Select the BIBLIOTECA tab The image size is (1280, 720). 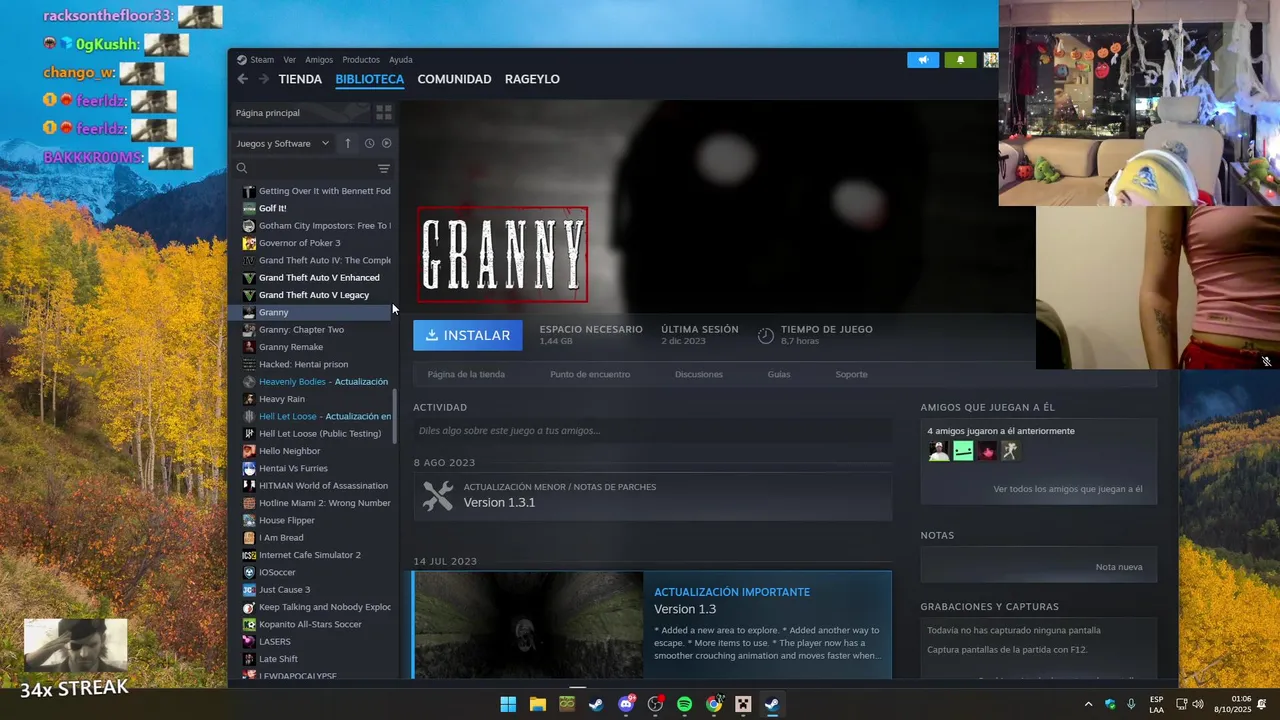(x=370, y=79)
